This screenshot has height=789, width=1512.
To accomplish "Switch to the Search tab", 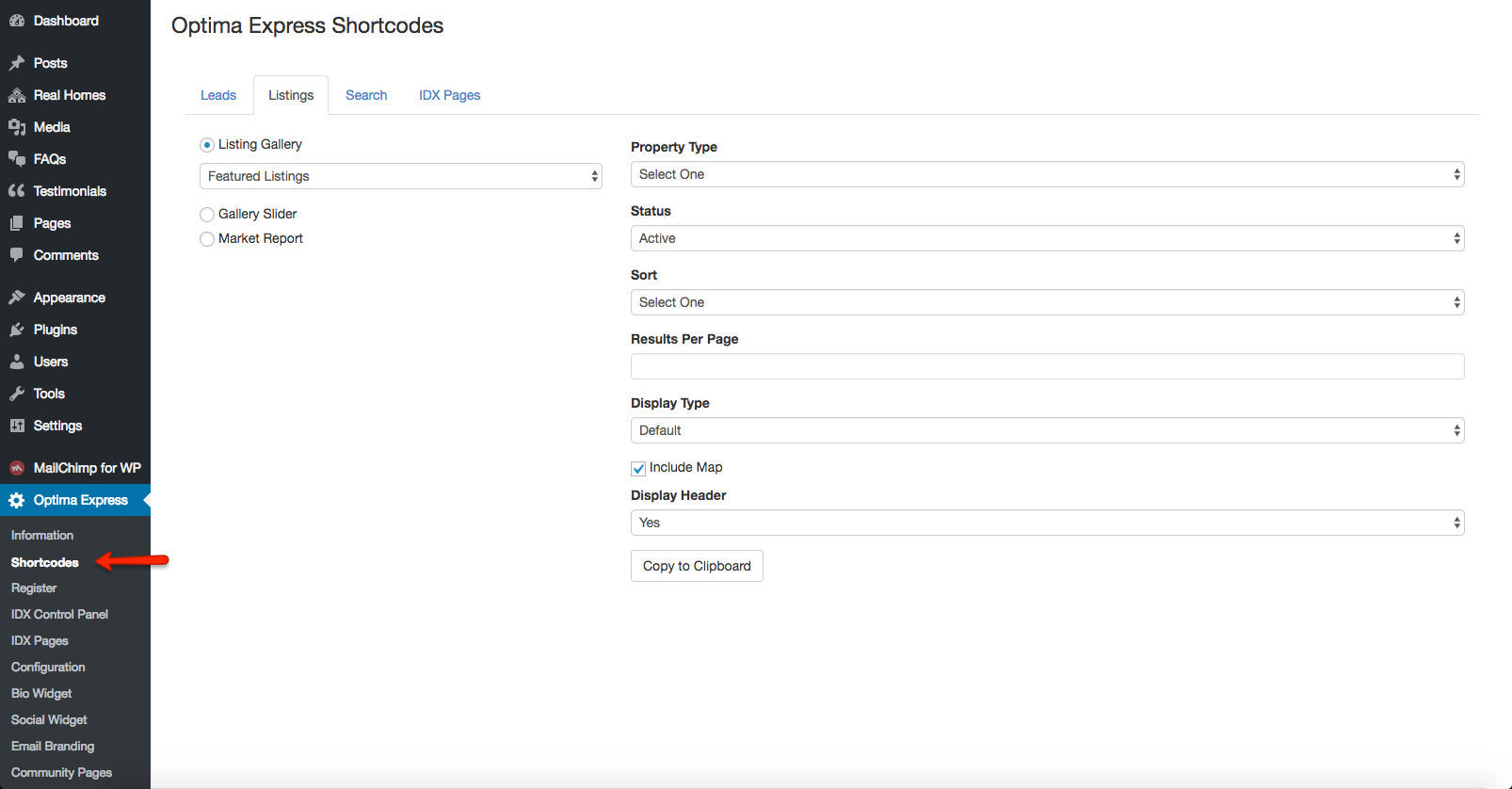I will [366, 95].
